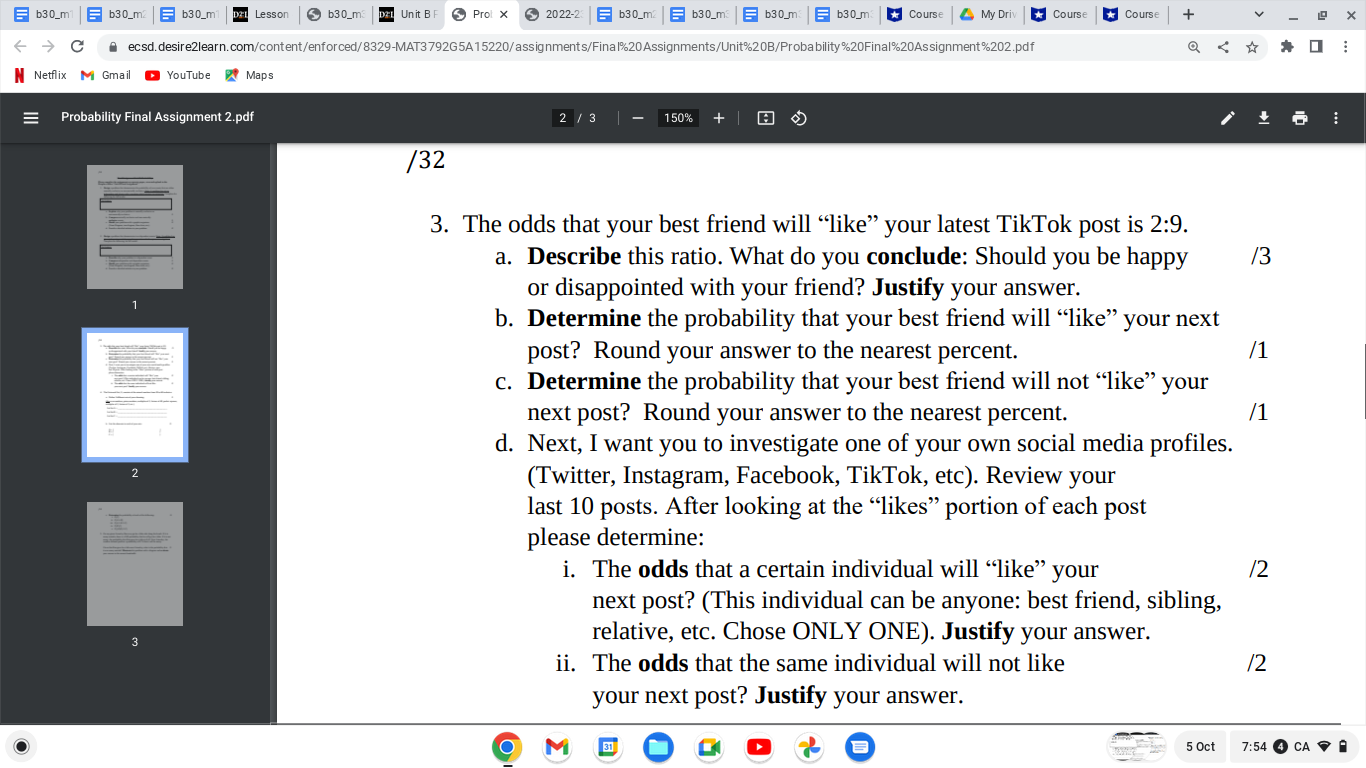
Task: Open Chrome's three-dot settings menu
Action: [x=1345, y=46]
